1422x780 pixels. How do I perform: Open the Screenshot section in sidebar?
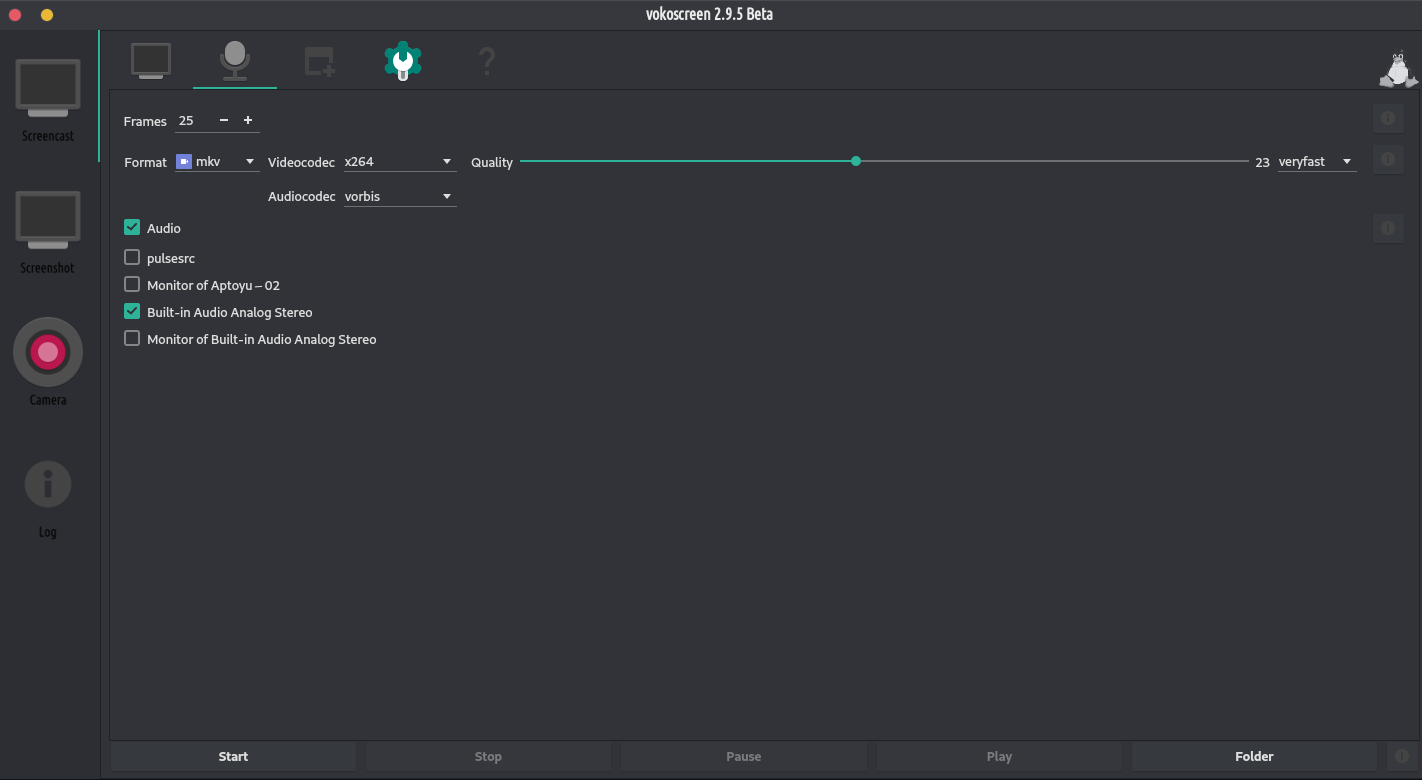pos(48,229)
